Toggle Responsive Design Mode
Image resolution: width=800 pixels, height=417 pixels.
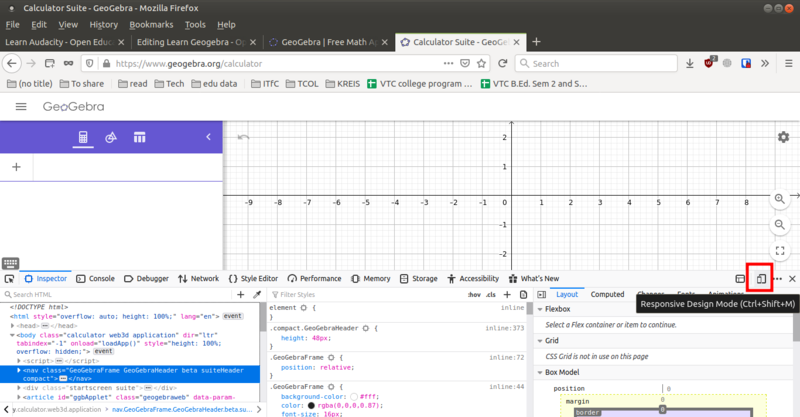click(761, 279)
